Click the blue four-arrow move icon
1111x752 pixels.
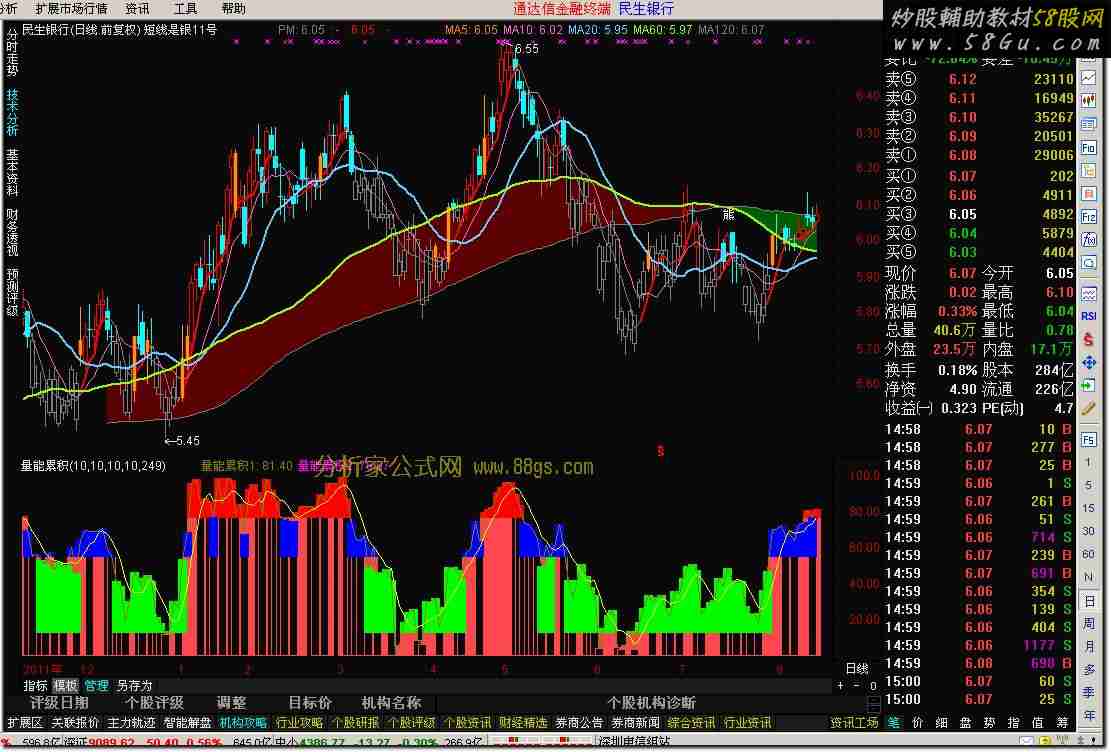(x=1088, y=362)
